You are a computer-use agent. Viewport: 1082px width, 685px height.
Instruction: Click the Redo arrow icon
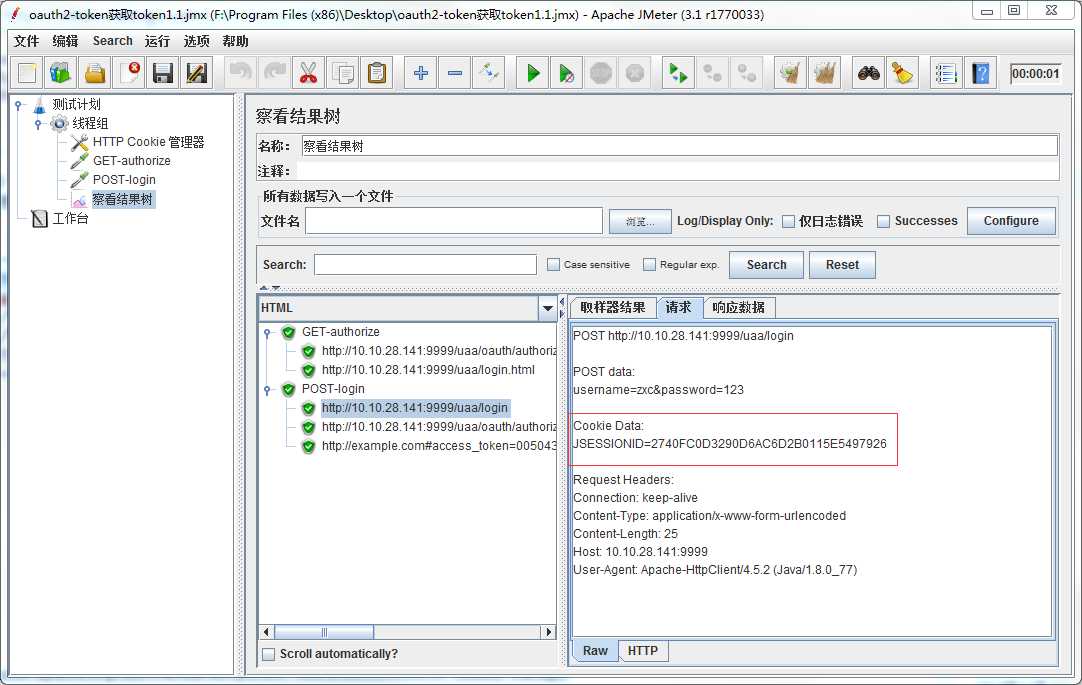[x=275, y=72]
